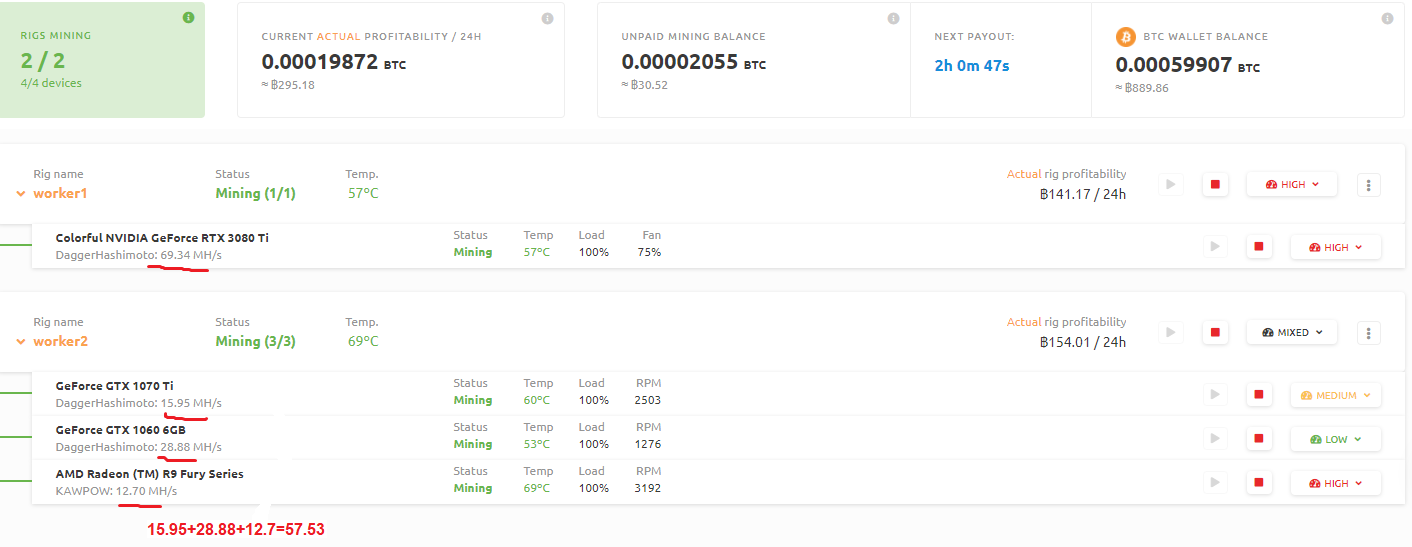Image resolution: width=1412 pixels, height=547 pixels.
Task: Open the worker1 rig name link
Action: pos(60,193)
